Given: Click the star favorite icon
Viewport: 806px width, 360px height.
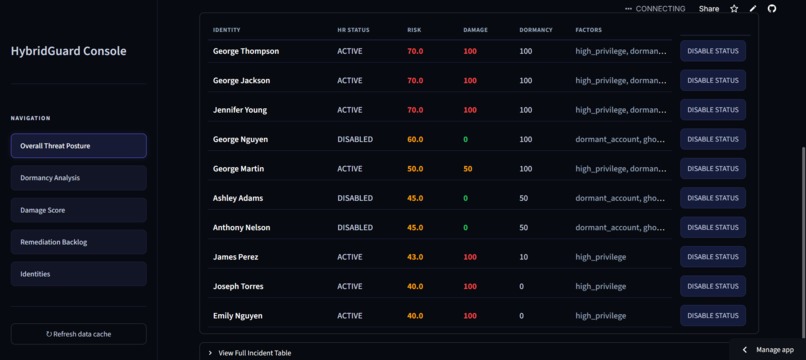Looking at the screenshot, I should click(734, 9).
